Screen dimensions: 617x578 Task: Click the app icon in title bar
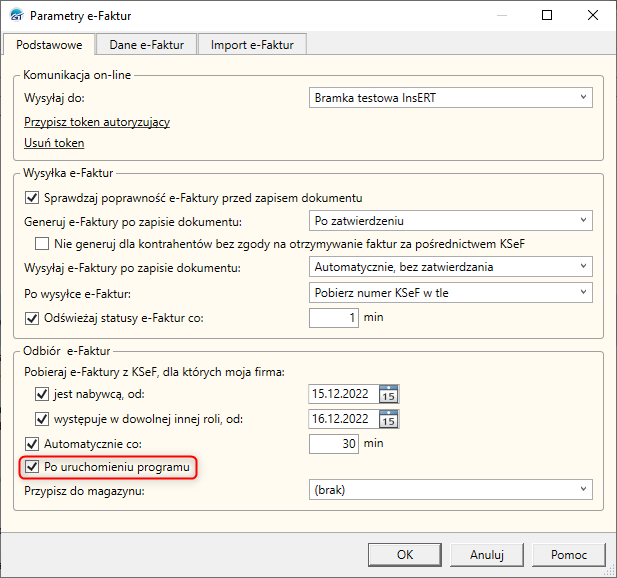[x=15, y=16]
